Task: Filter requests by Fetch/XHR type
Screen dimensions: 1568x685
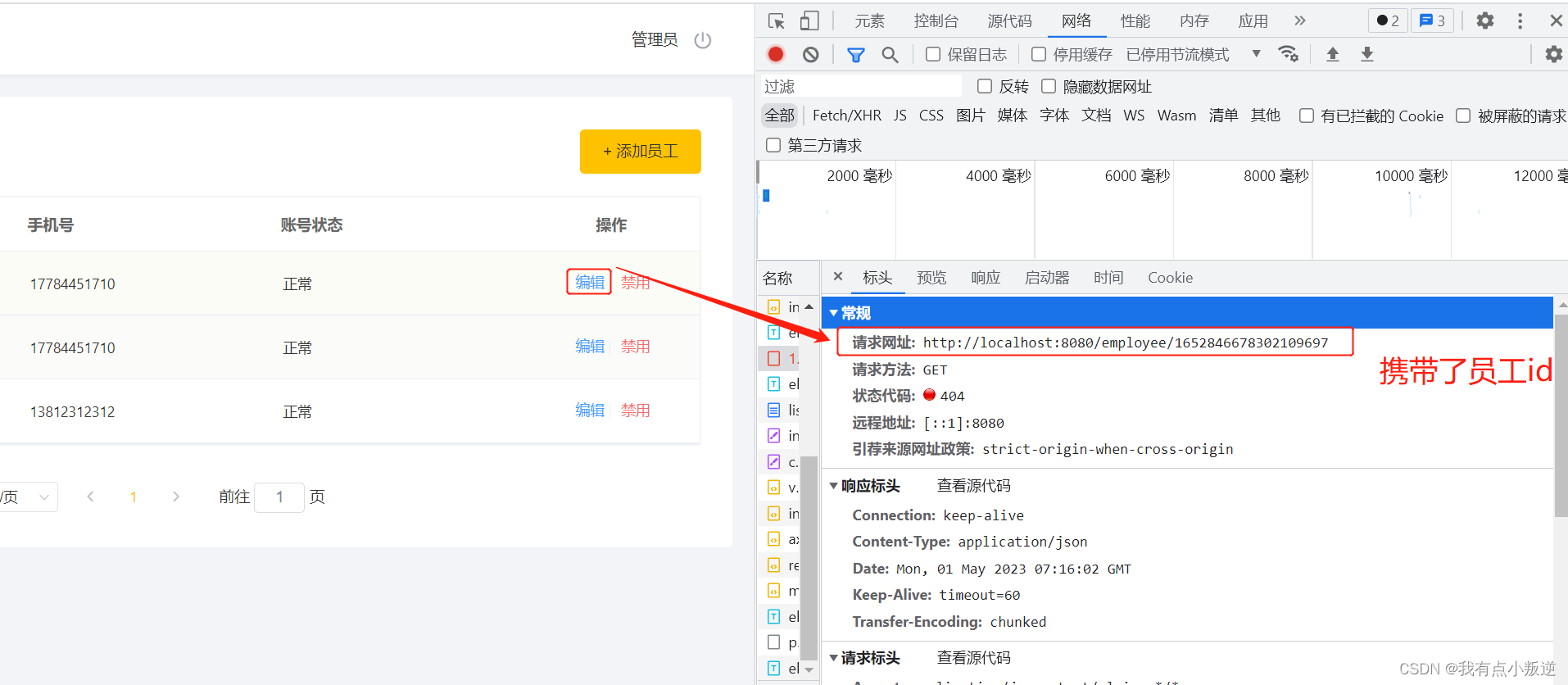Action: [847, 116]
